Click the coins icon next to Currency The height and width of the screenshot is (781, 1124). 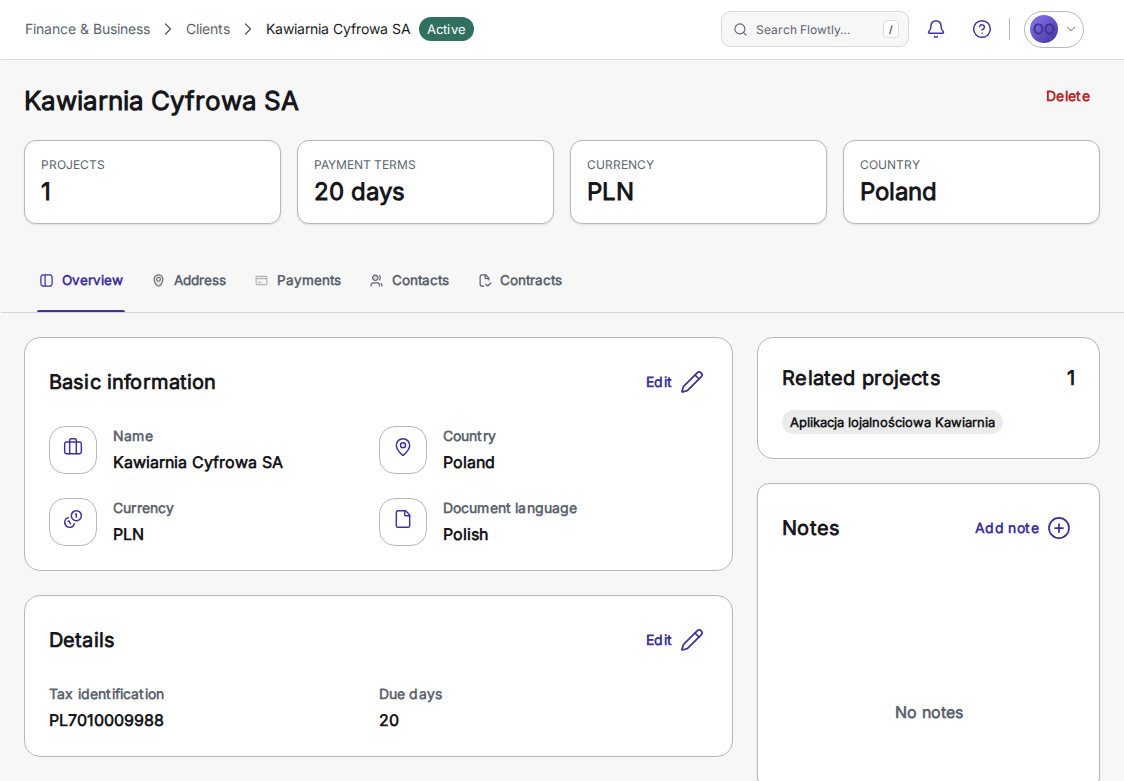(x=73, y=522)
